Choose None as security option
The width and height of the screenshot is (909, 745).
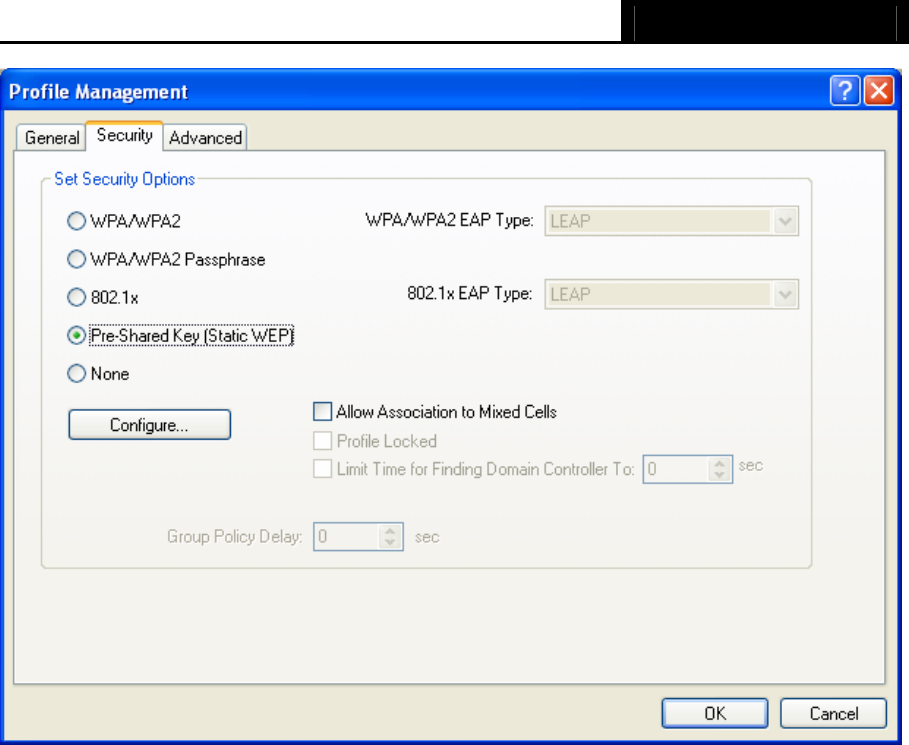point(75,374)
